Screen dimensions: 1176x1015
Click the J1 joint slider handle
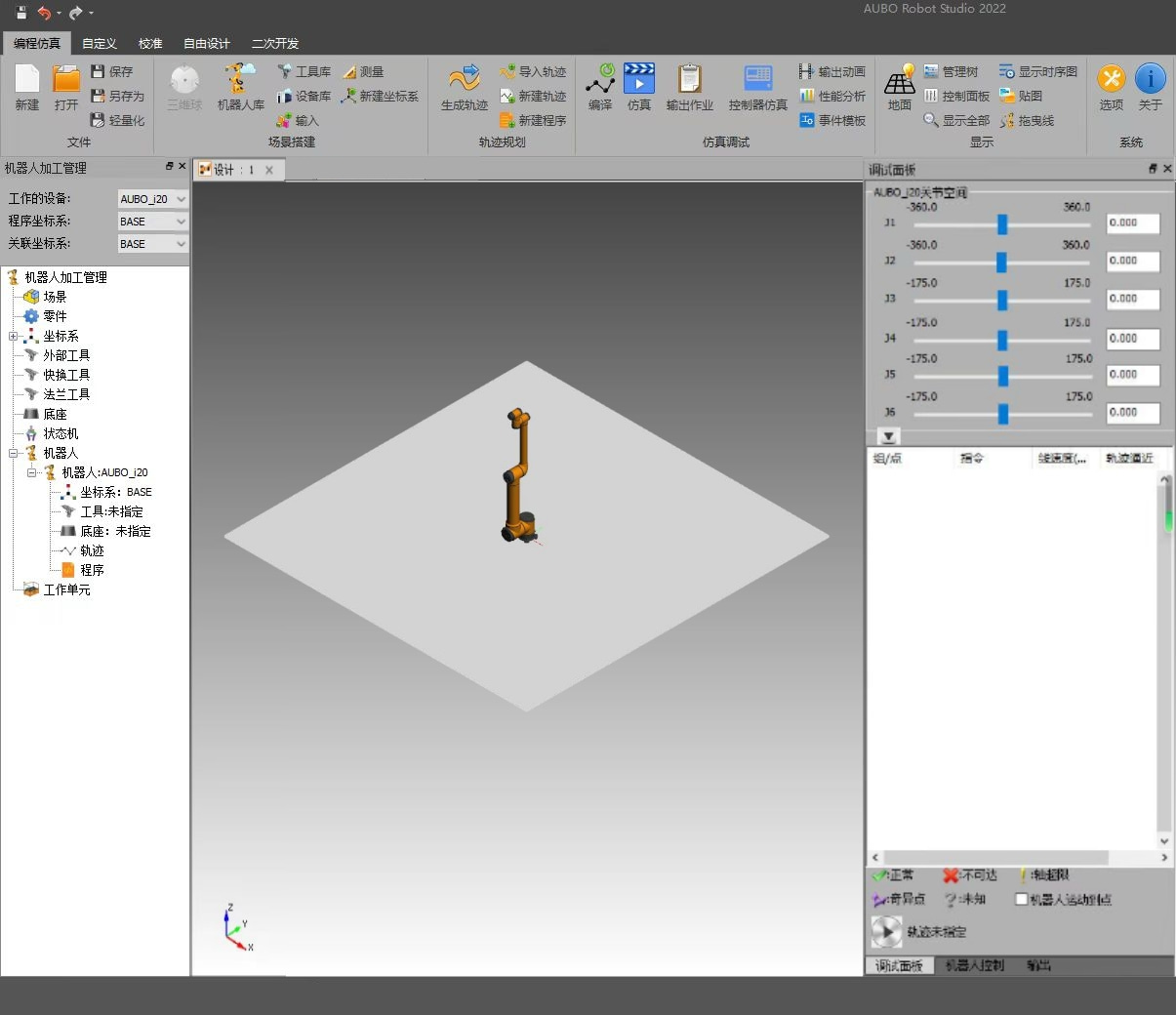(x=1002, y=224)
